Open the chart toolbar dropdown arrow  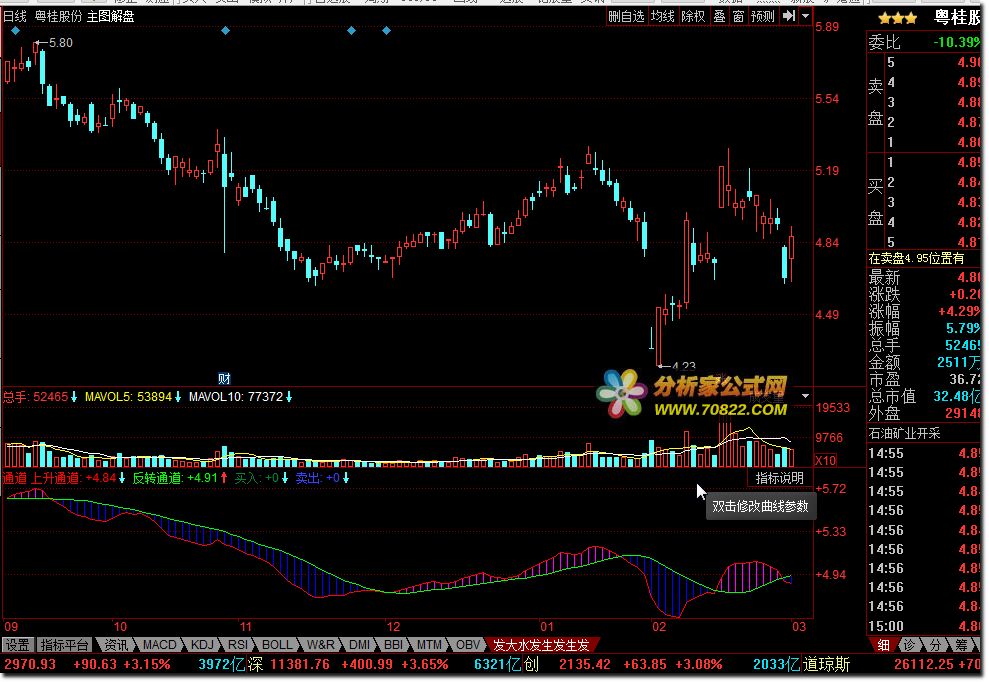[805, 16]
